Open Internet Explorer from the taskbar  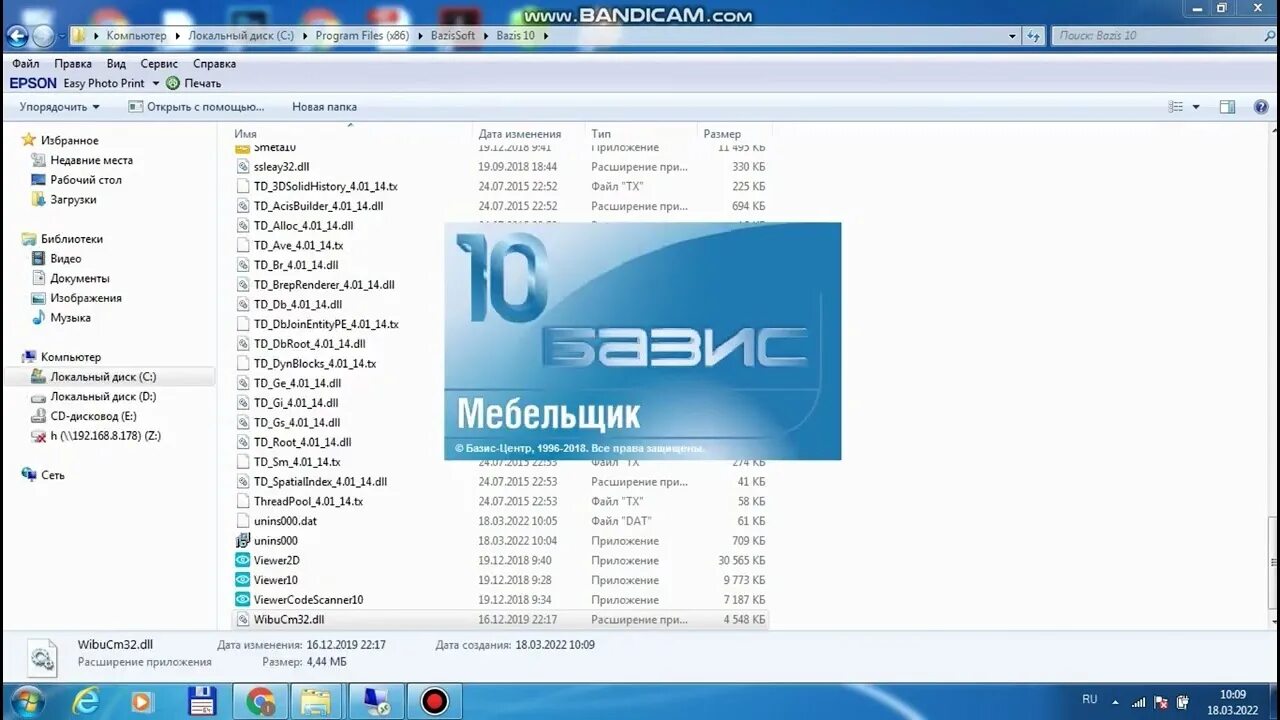85,701
